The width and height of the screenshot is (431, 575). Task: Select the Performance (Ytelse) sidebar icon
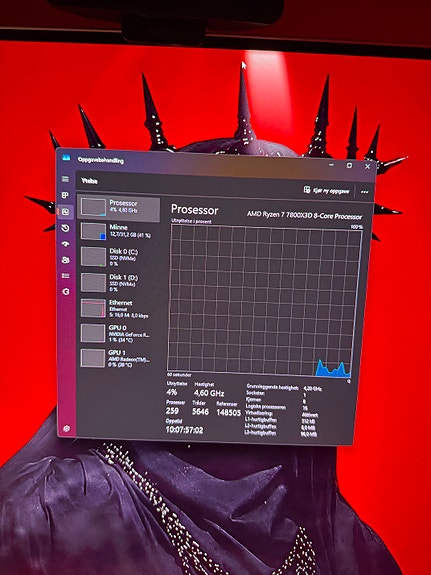[x=66, y=212]
